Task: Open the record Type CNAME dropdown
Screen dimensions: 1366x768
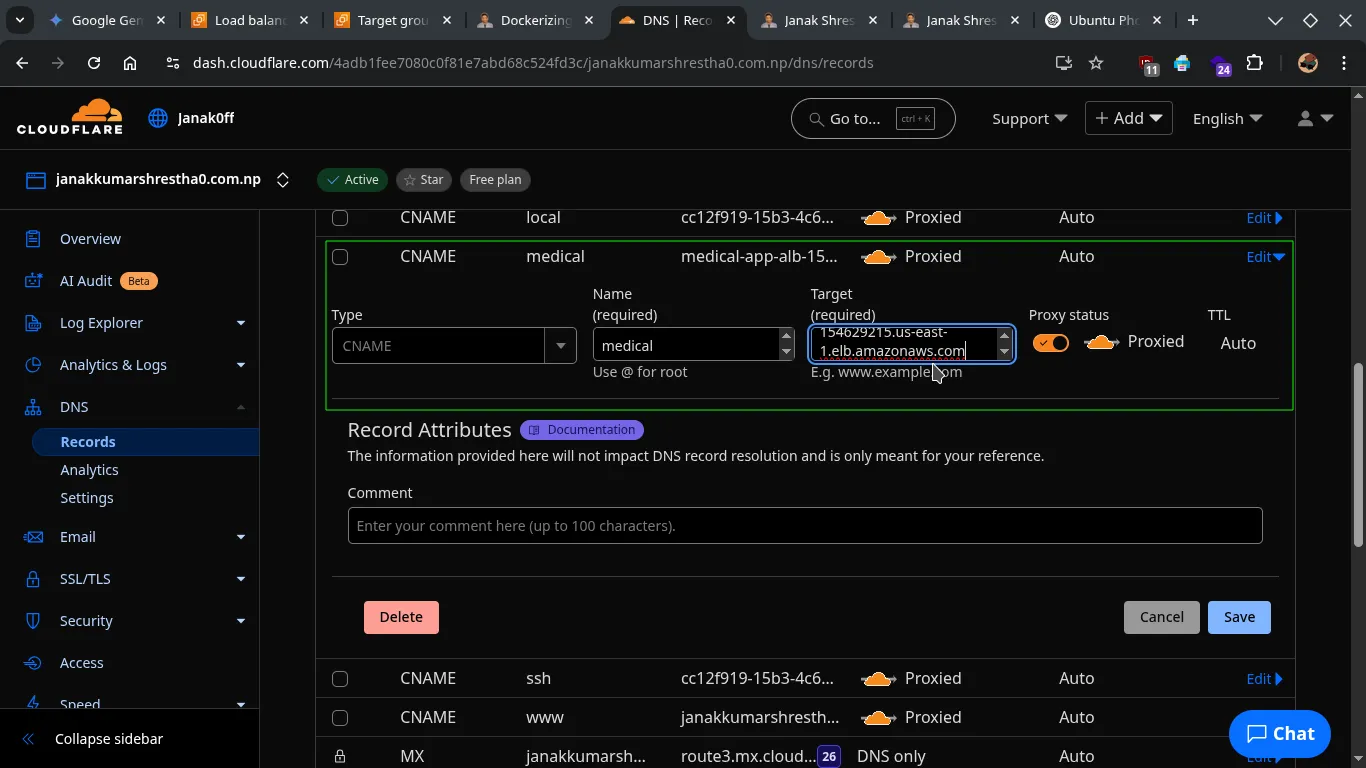Action: (454, 346)
